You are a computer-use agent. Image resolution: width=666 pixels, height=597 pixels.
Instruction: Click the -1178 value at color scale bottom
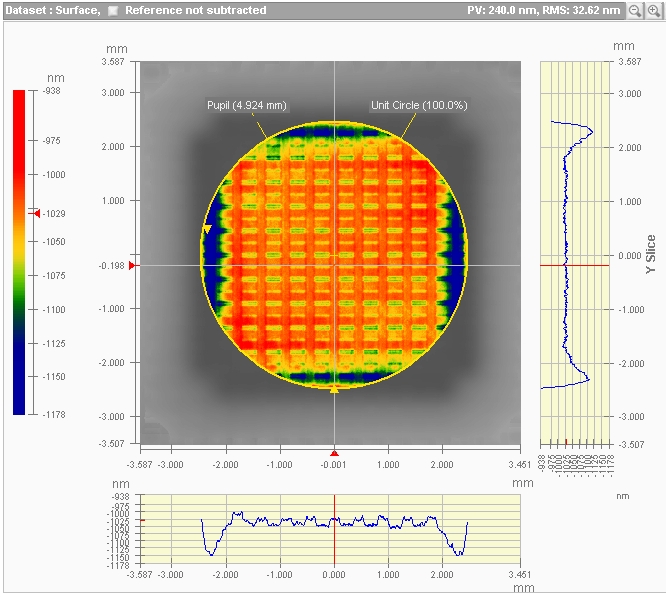(x=54, y=414)
